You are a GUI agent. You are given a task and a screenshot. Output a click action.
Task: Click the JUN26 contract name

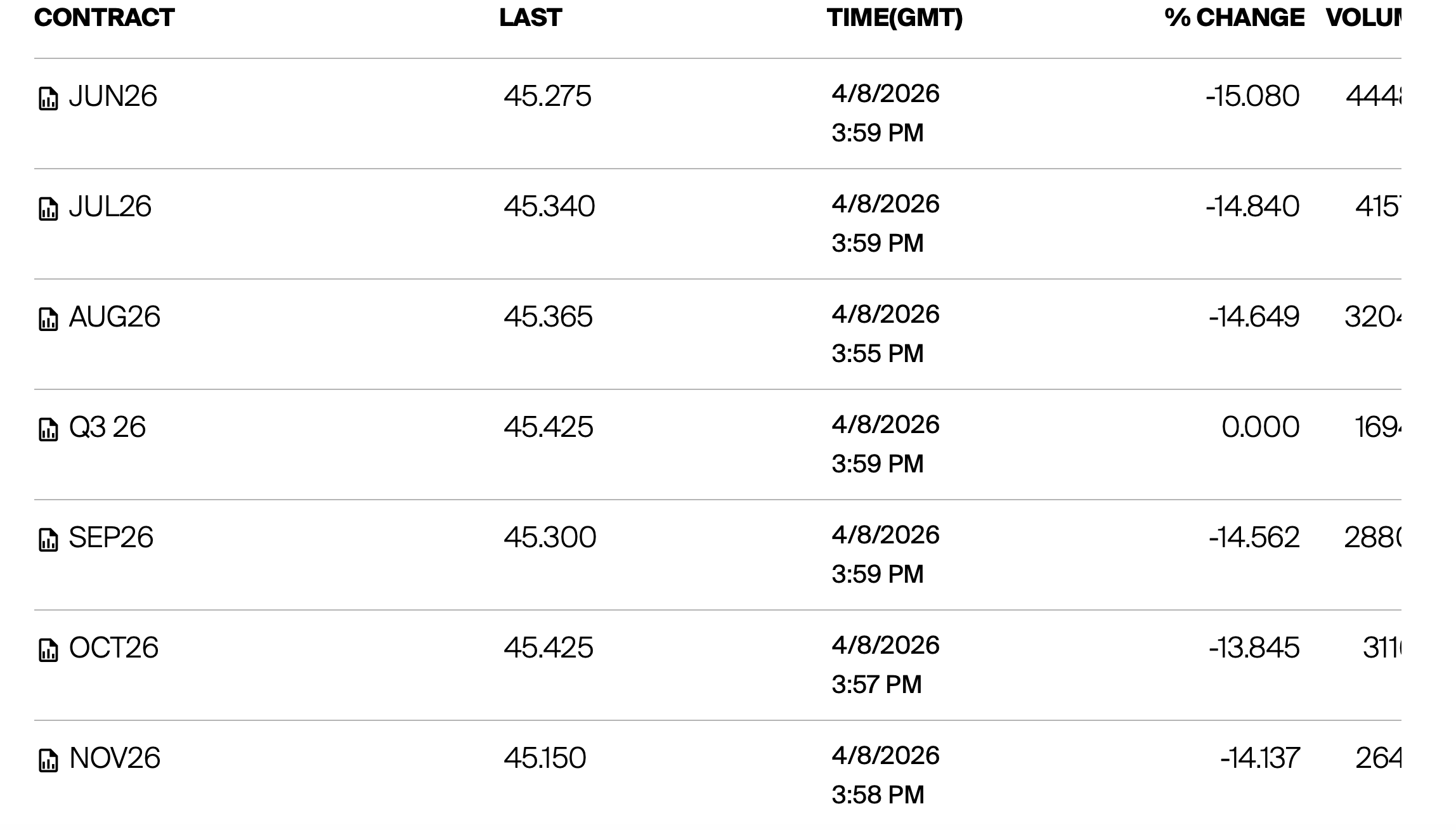pos(113,96)
